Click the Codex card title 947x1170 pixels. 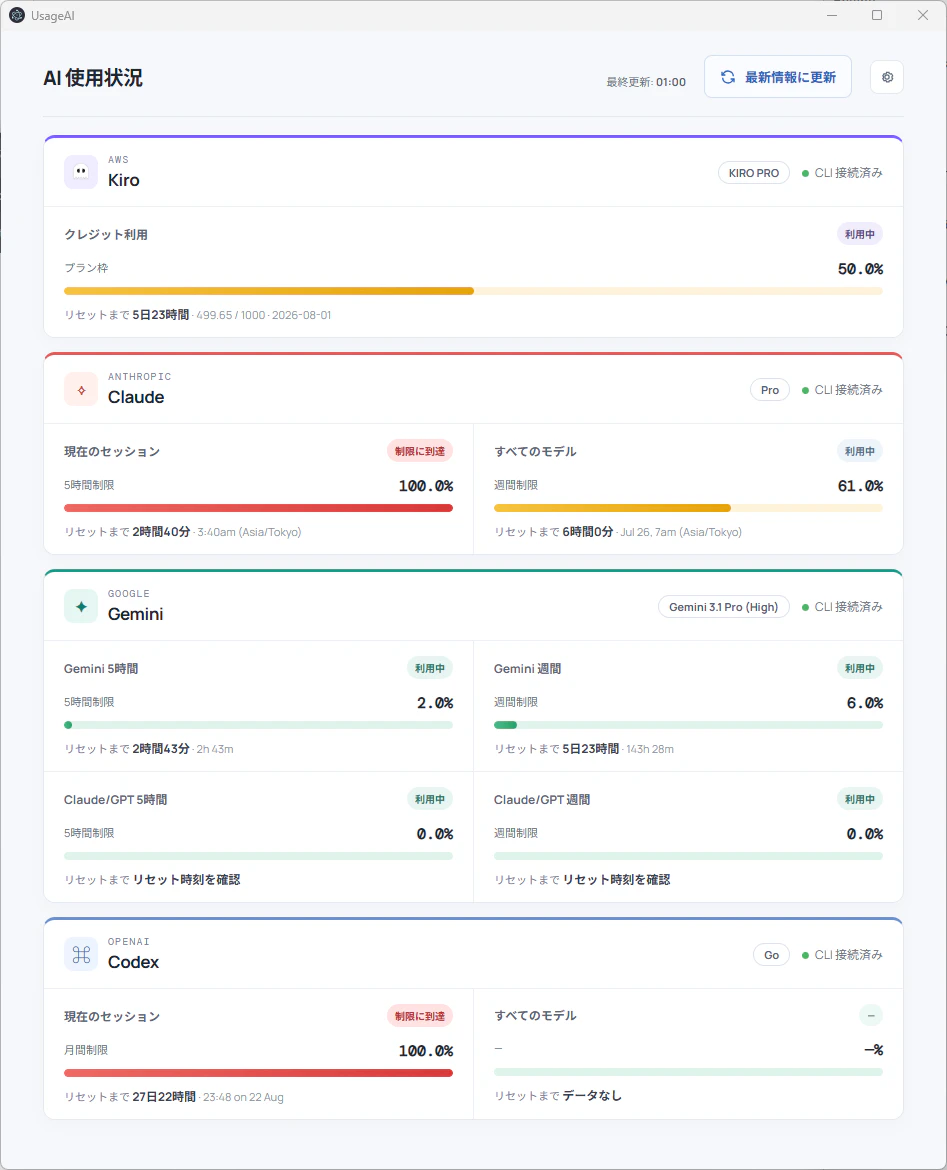[x=133, y=962]
